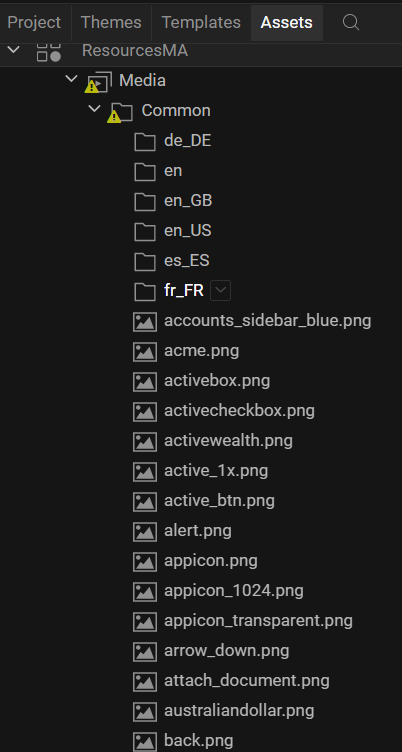Select the de_DE folder icon
Screen dimensions: 402x752
[145, 141]
